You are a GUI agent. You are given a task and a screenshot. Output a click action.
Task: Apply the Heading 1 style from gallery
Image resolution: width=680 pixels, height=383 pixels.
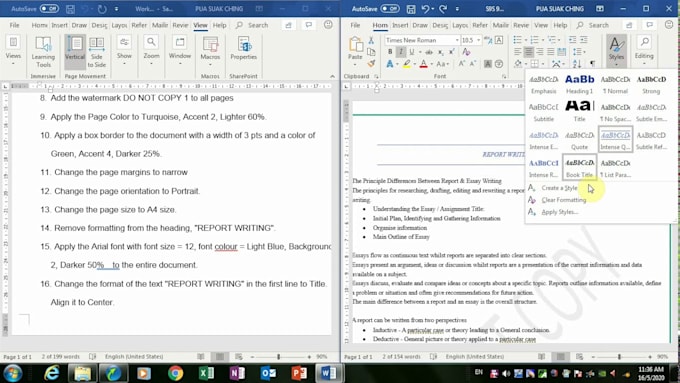[579, 84]
